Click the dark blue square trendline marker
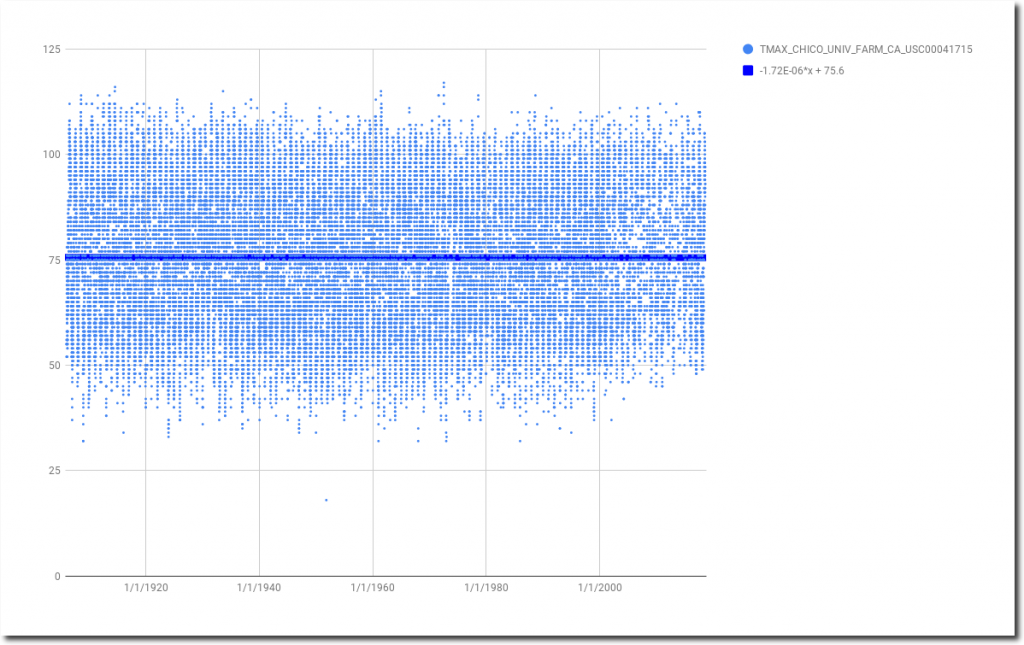Image resolution: width=1024 pixels, height=645 pixels. (748, 70)
